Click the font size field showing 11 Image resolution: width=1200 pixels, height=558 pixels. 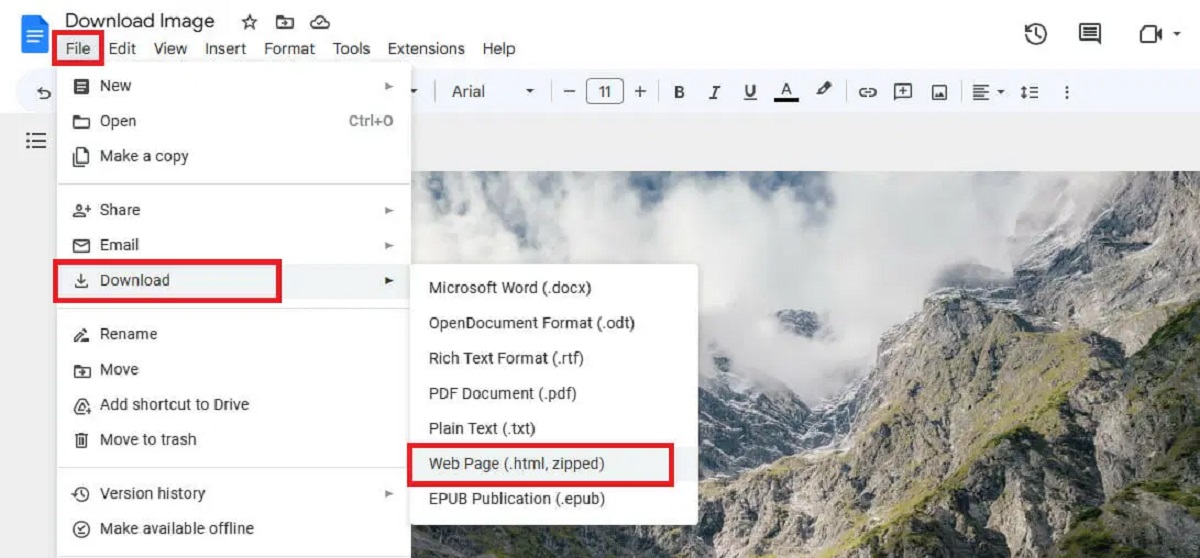604,92
